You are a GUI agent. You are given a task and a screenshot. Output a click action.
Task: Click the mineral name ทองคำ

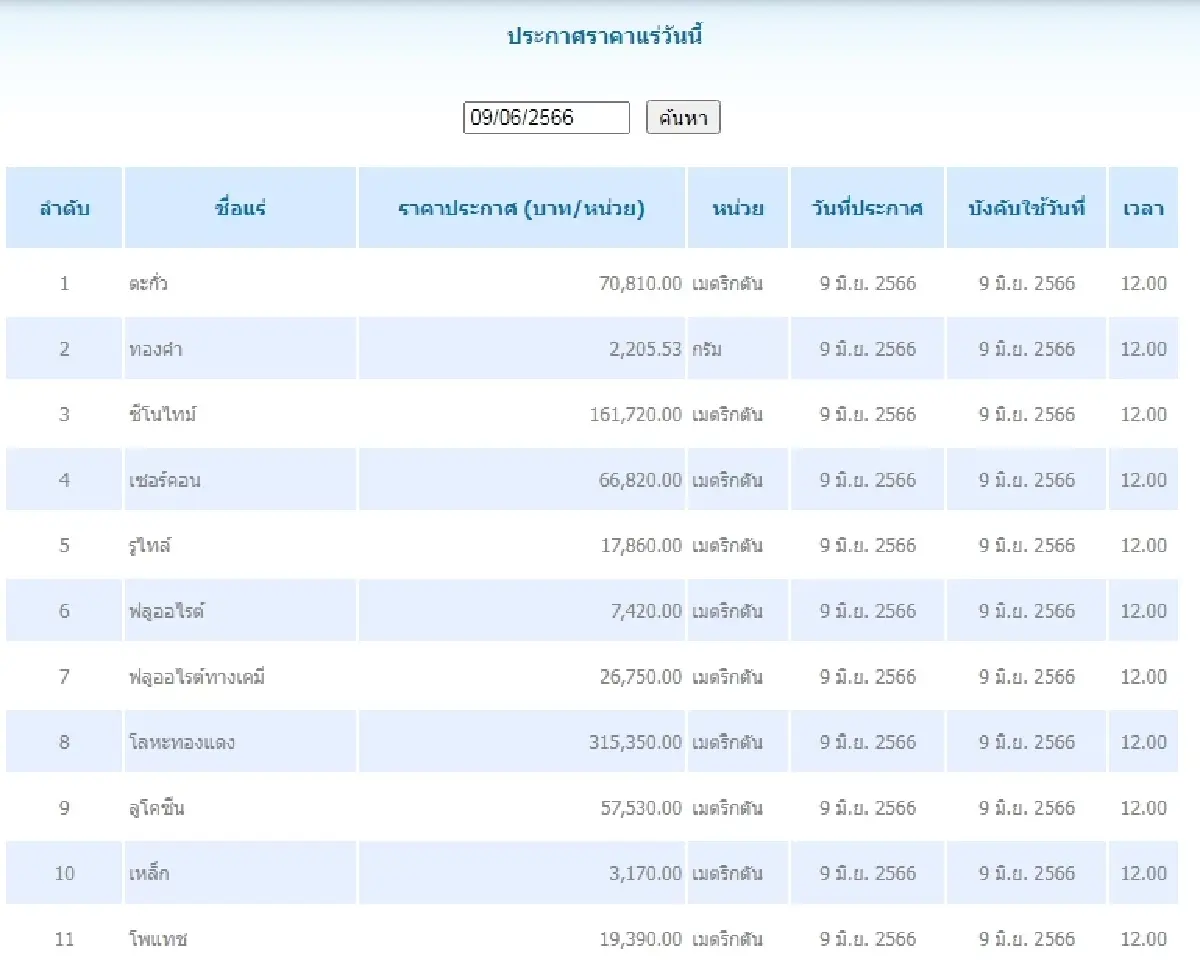[x=155, y=349]
